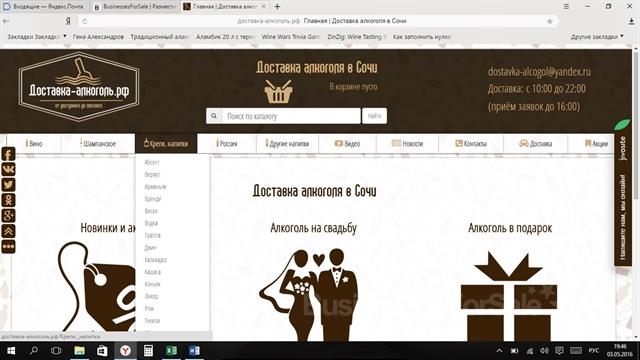Open the shopping basket icon
The height and width of the screenshot is (360, 640).
pyautogui.click(x=278, y=91)
